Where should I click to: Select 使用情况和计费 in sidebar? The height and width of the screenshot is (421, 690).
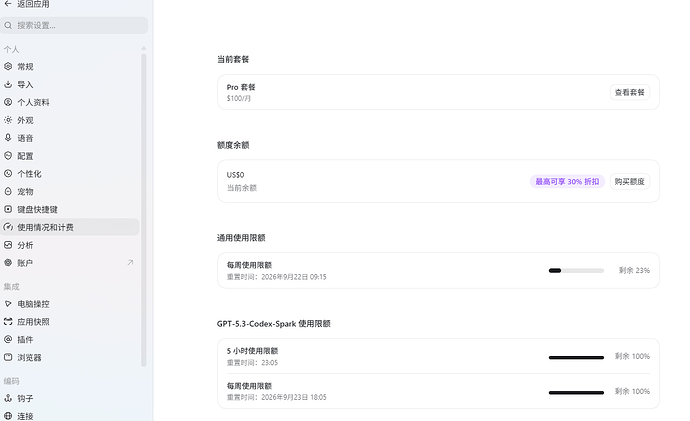coord(70,227)
